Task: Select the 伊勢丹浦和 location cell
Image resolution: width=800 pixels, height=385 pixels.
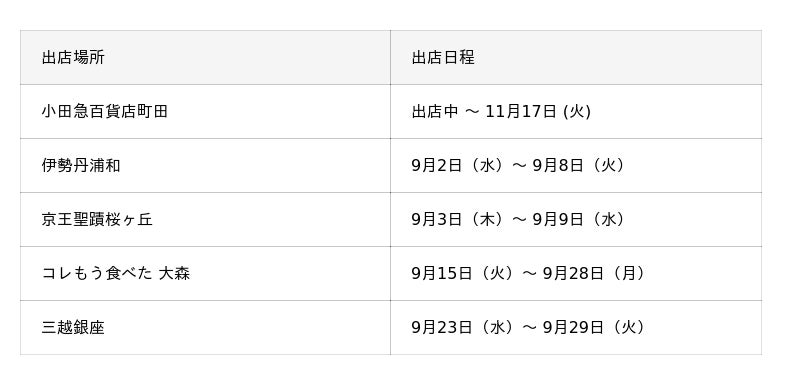Action: 205,165
